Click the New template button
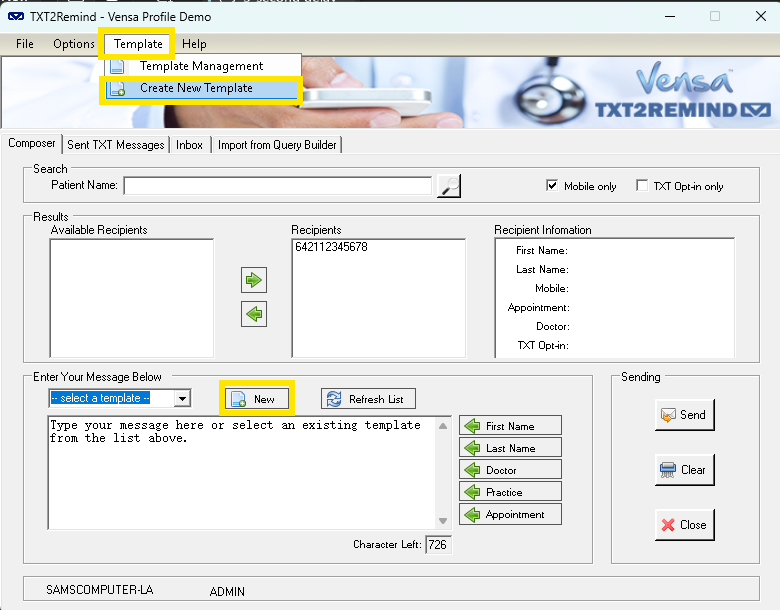780x610 pixels. (257, 399)
